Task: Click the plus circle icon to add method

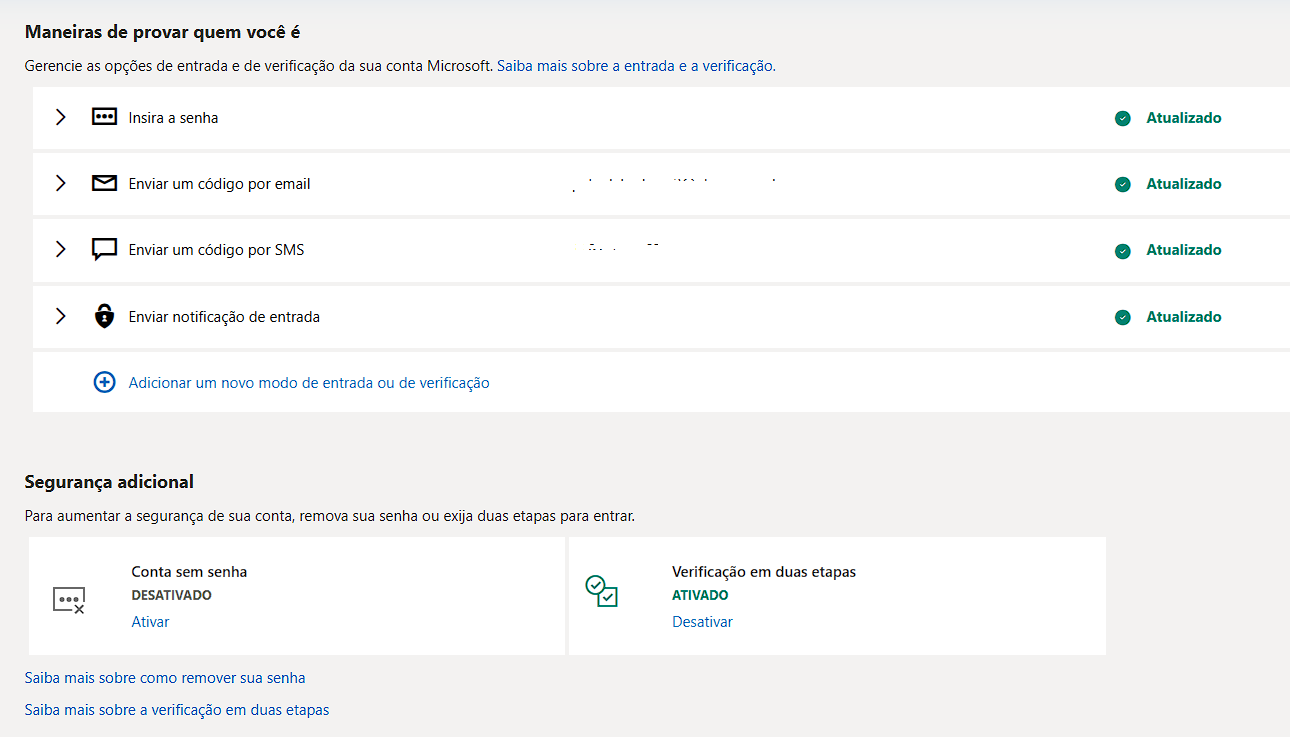Action: pyautogui.click(x=104, y=382)
